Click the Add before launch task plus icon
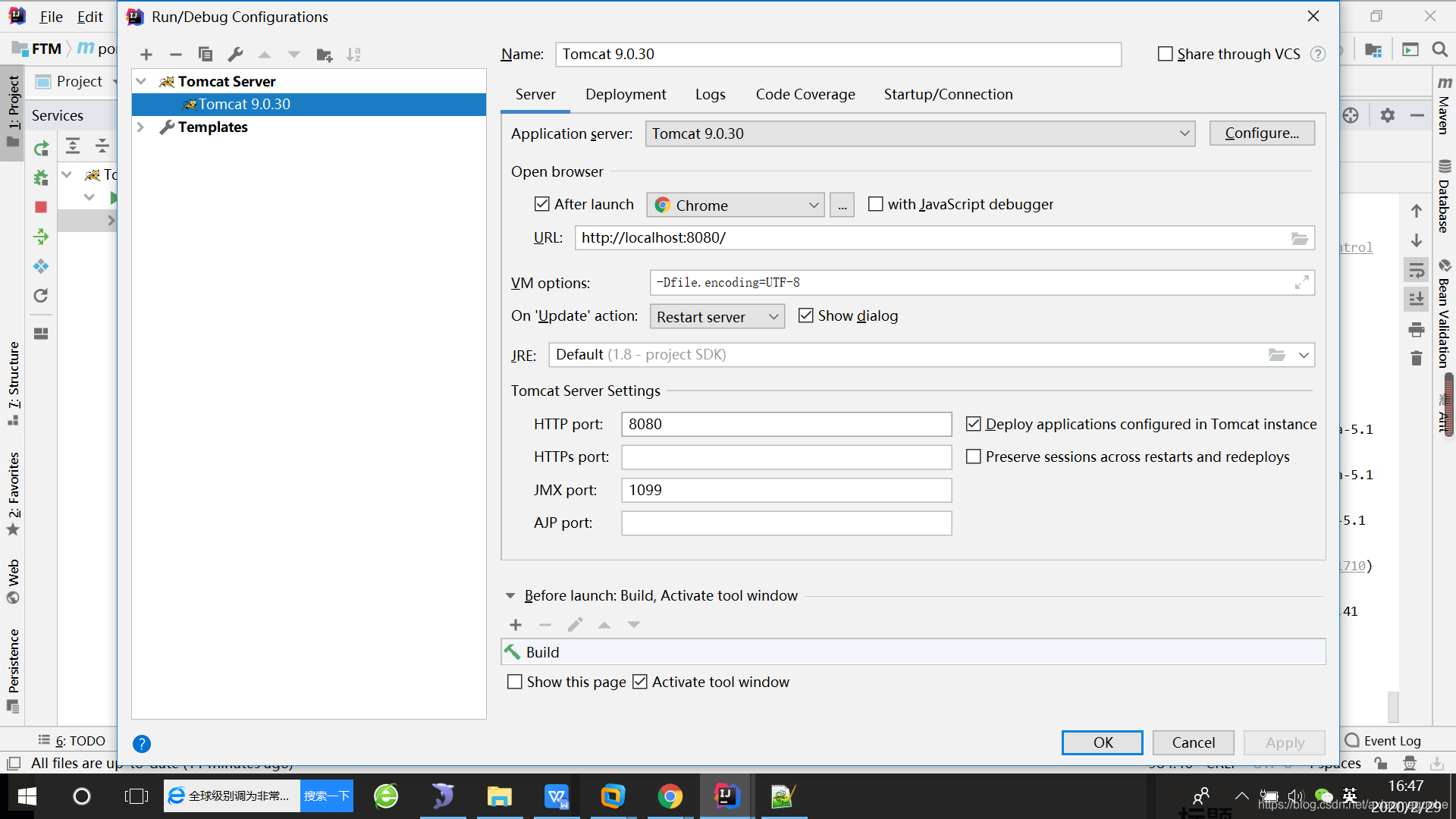Screen dimensions: 1456x819 [x=516, y=625]
